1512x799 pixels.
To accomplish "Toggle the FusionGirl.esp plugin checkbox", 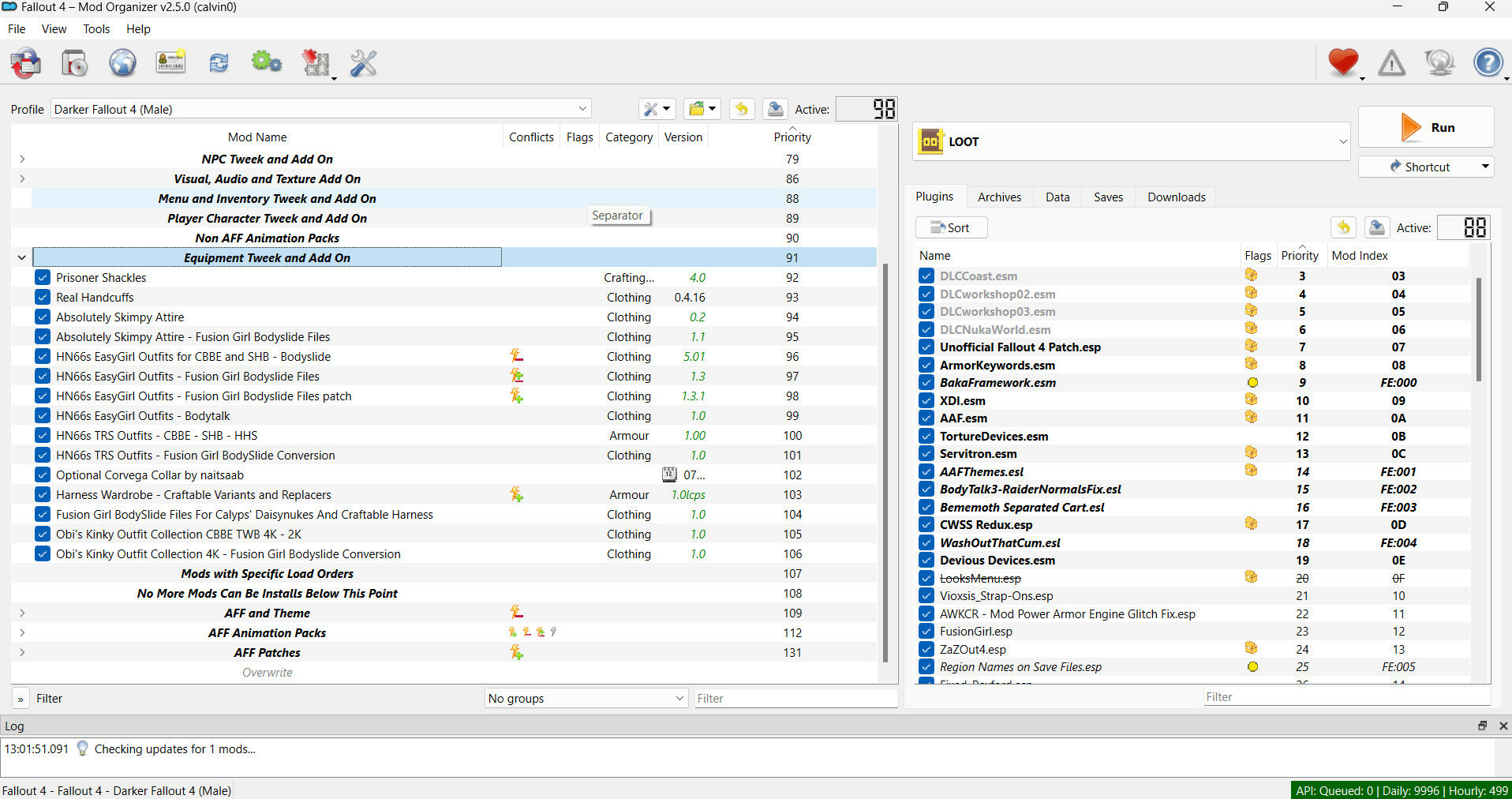I will [x=926, y=631].
